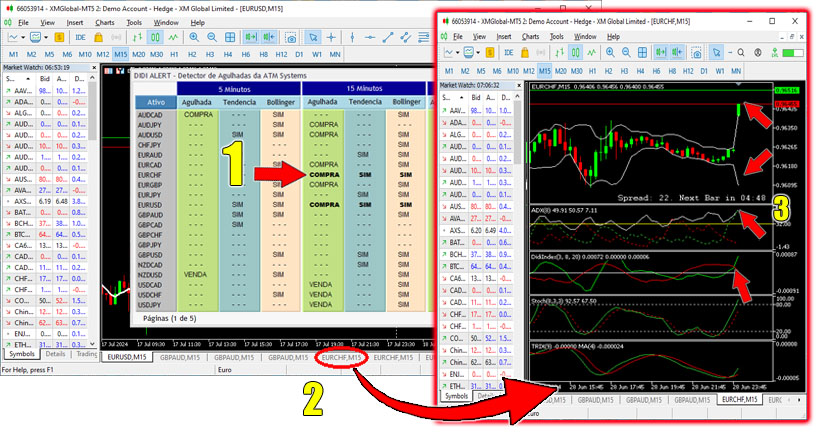Toggle chart shift in EURUSD window

coord(269,37)
